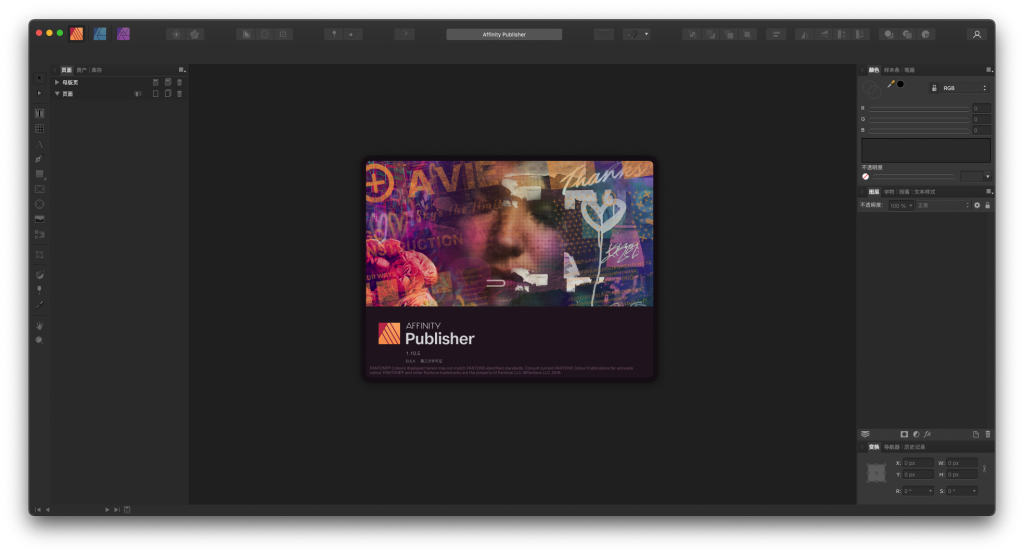
Task: Select the Zoom magnifier tool
Action: pos(39,340)
